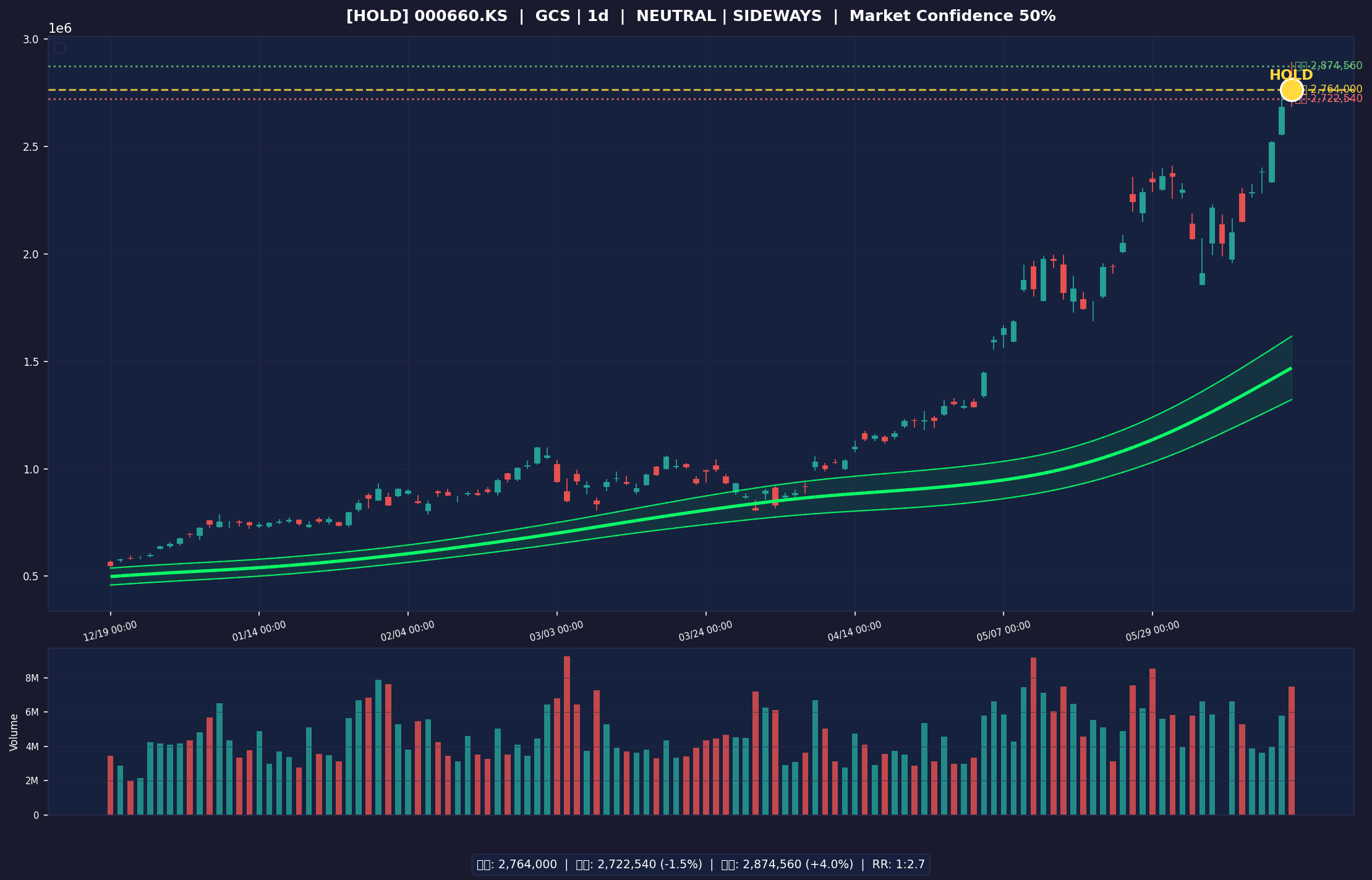The image size is (1372, 880).
Task: Click the yellow HOLD signal circle marker
Action: (1292, 90)
